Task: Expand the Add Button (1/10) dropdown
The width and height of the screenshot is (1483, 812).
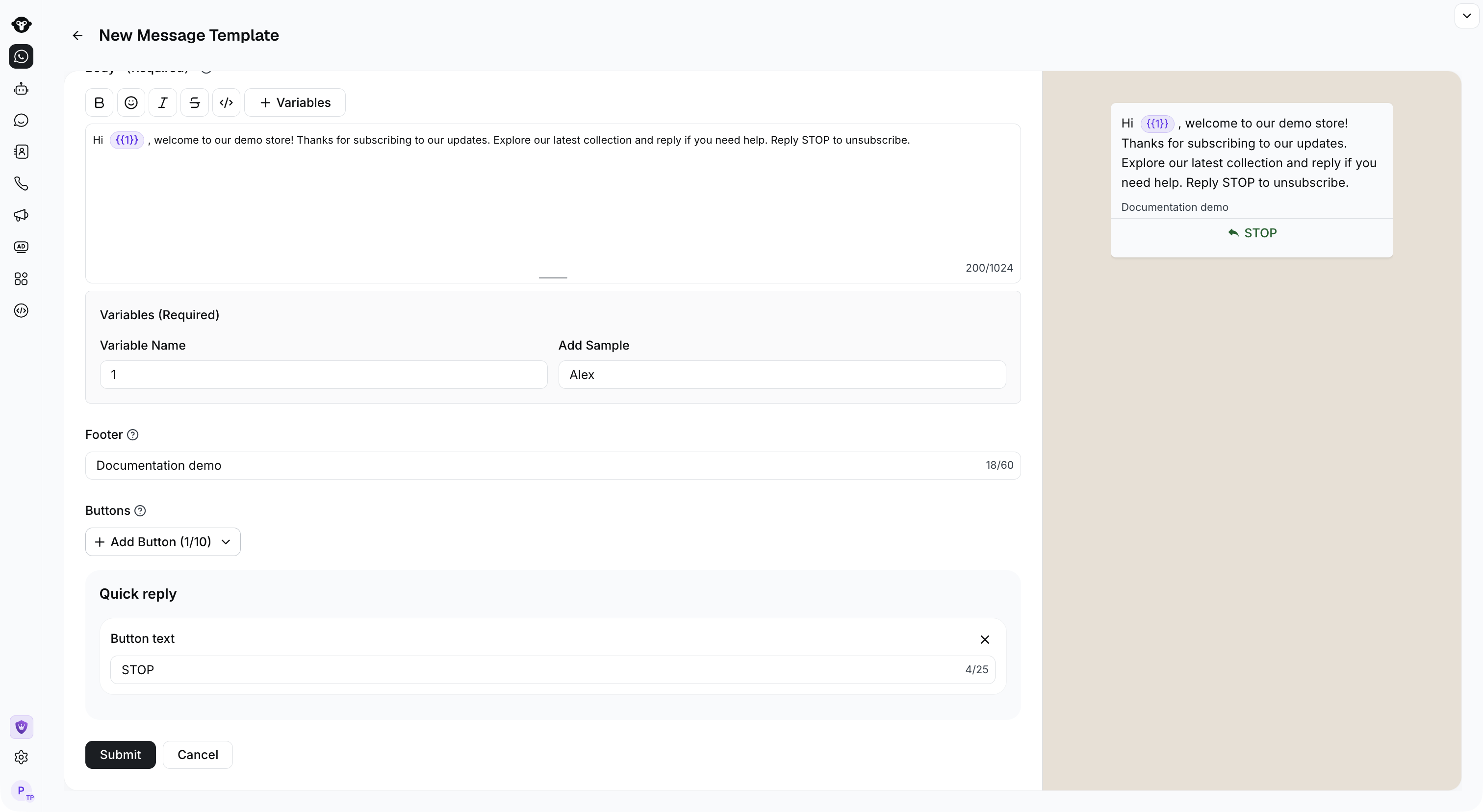Action: (x=163, y=541)
